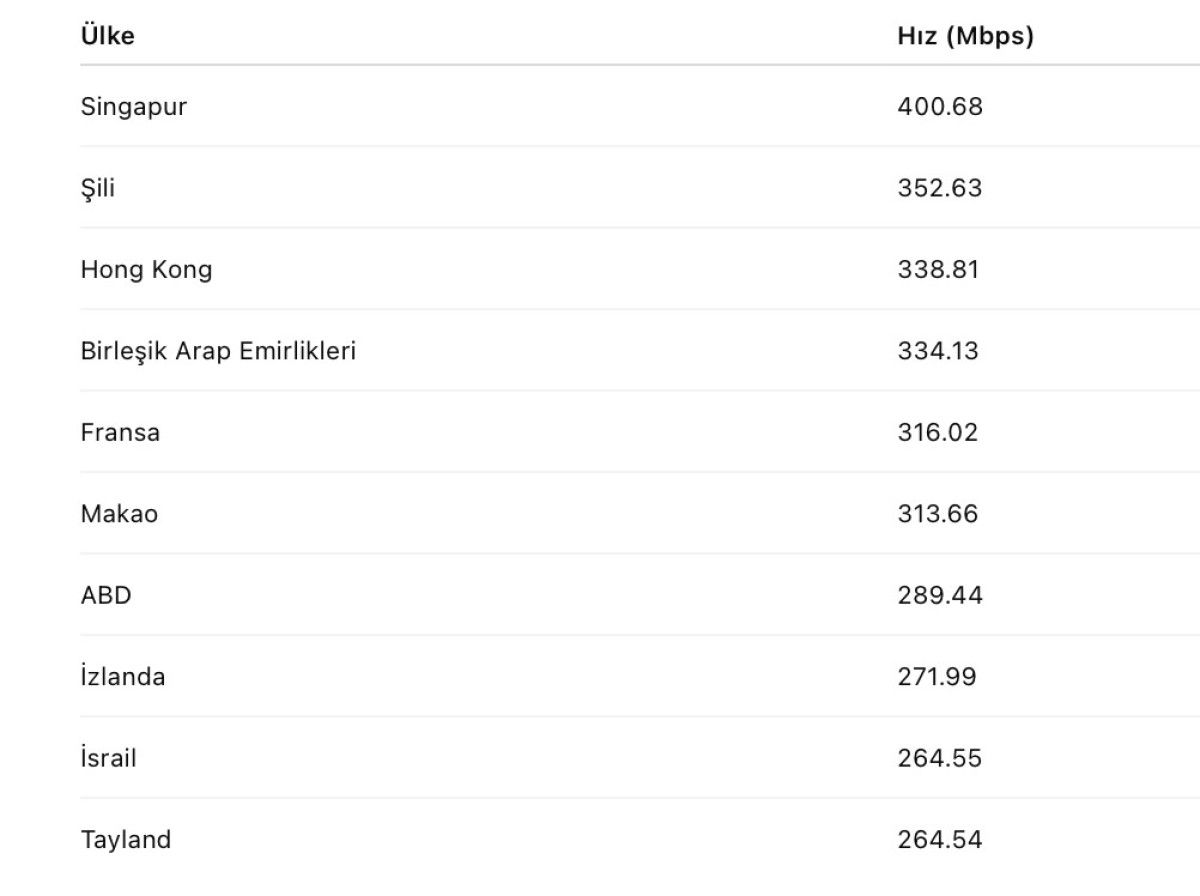
Task: Select the Tayland country cell
Action: [126, 840]
